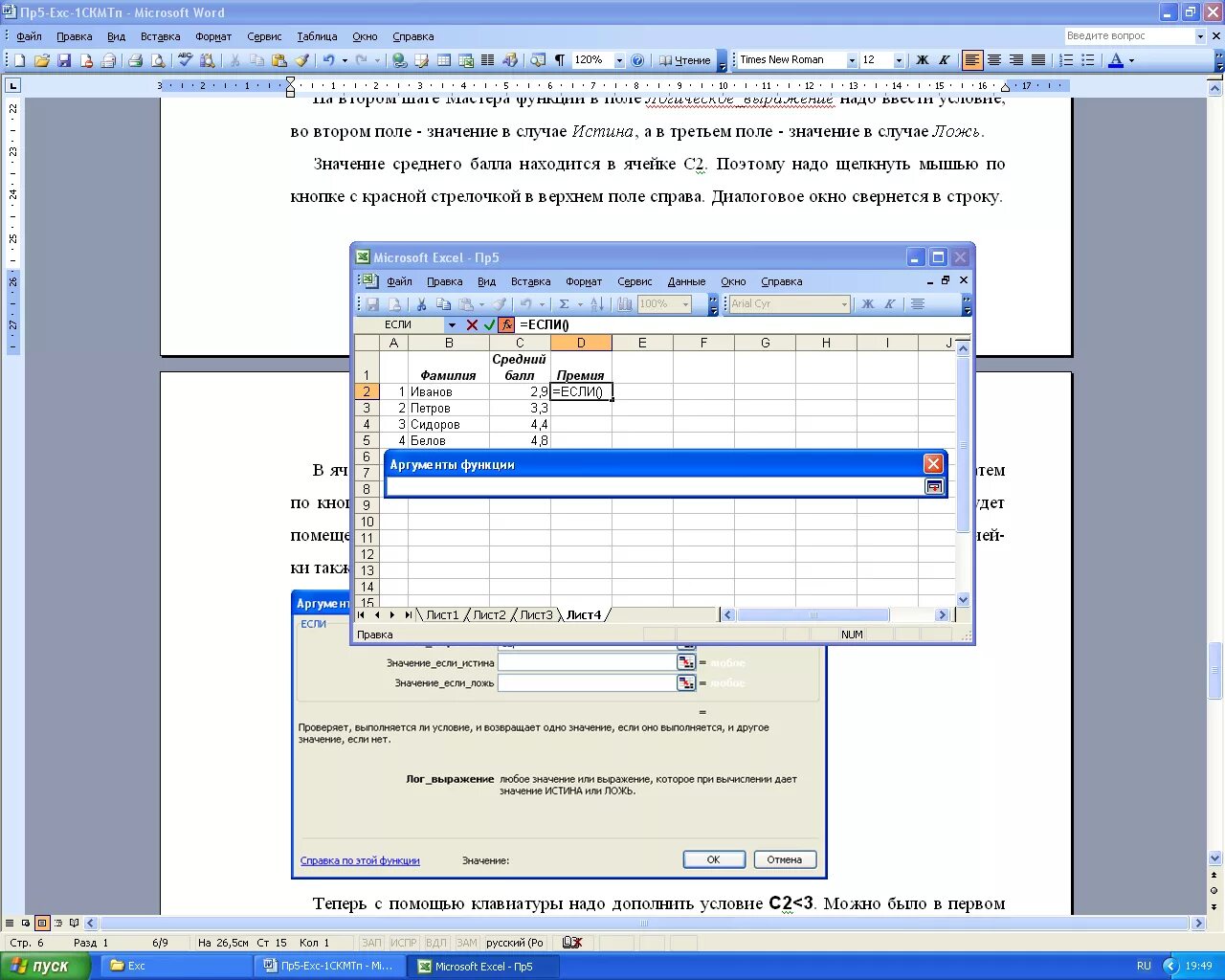Undo the last action in Word

tap(328, 60)
